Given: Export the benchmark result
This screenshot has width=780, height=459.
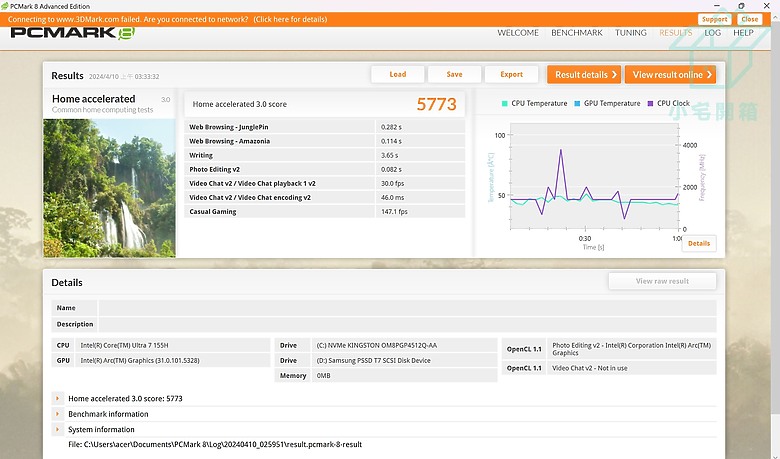Looking at the screenshot, I should click(x=511, y=75).
